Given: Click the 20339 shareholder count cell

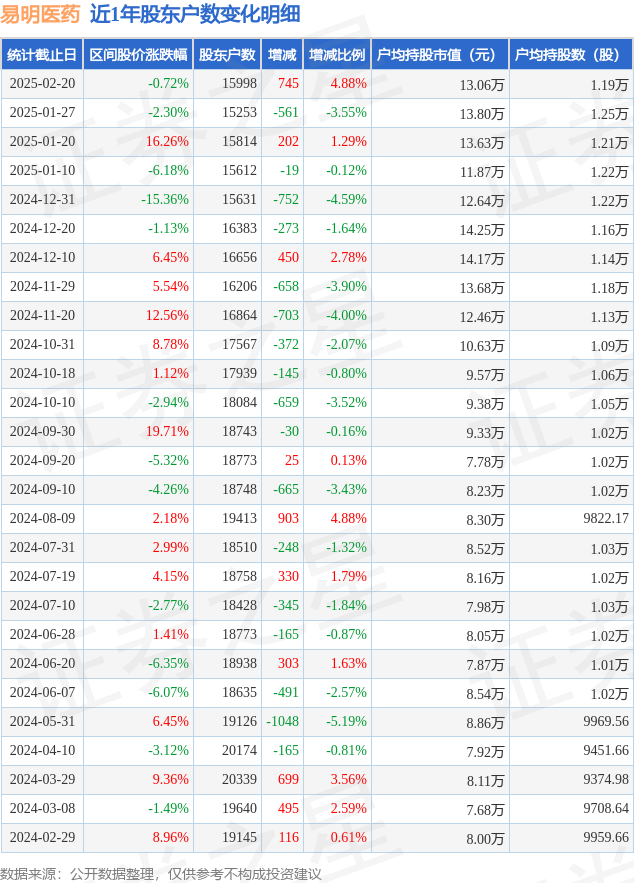Looking at the screenshot, I should pyautogui.click(x=239, y=780).
